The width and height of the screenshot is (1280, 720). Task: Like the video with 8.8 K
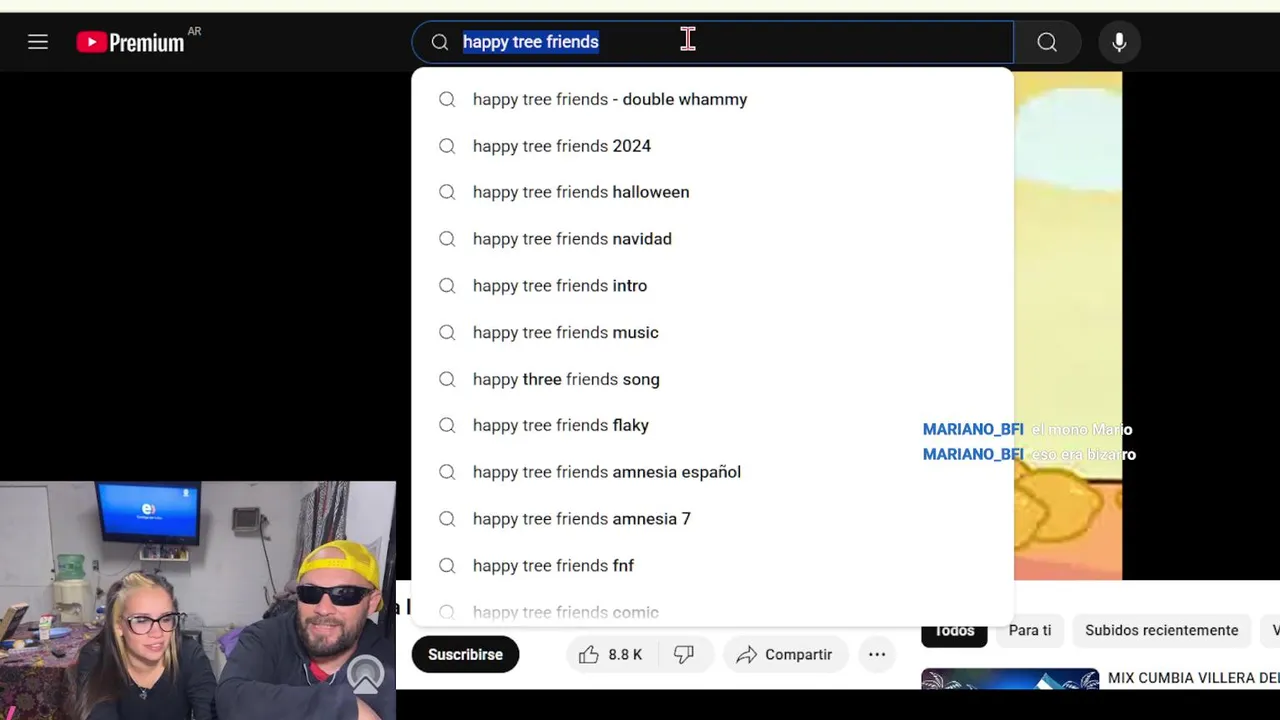click(x=610, y=654)
